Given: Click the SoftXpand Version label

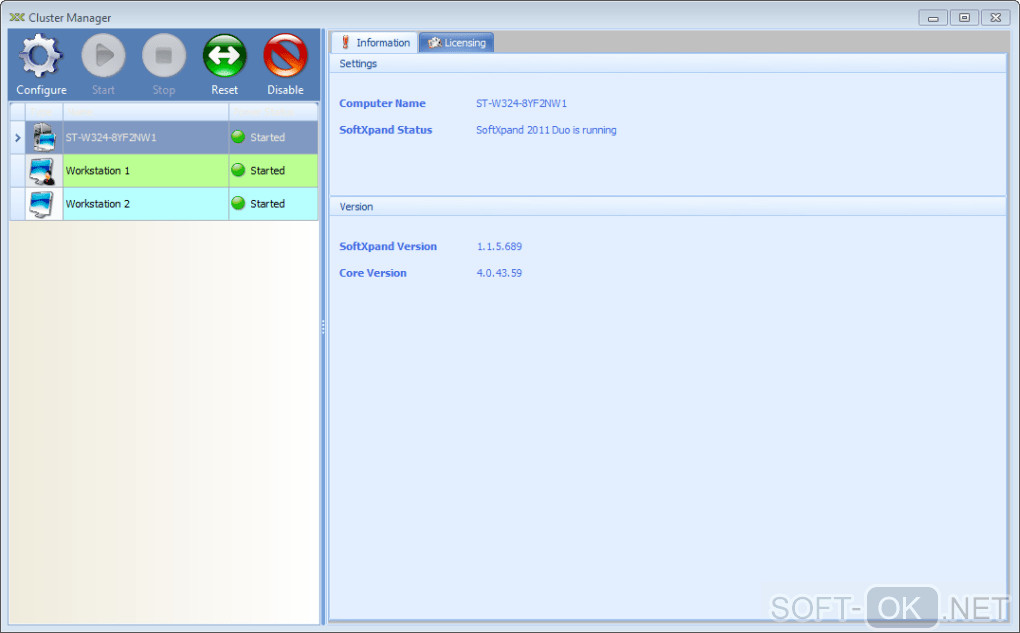Looking at the screenshot, I should 388,247.
